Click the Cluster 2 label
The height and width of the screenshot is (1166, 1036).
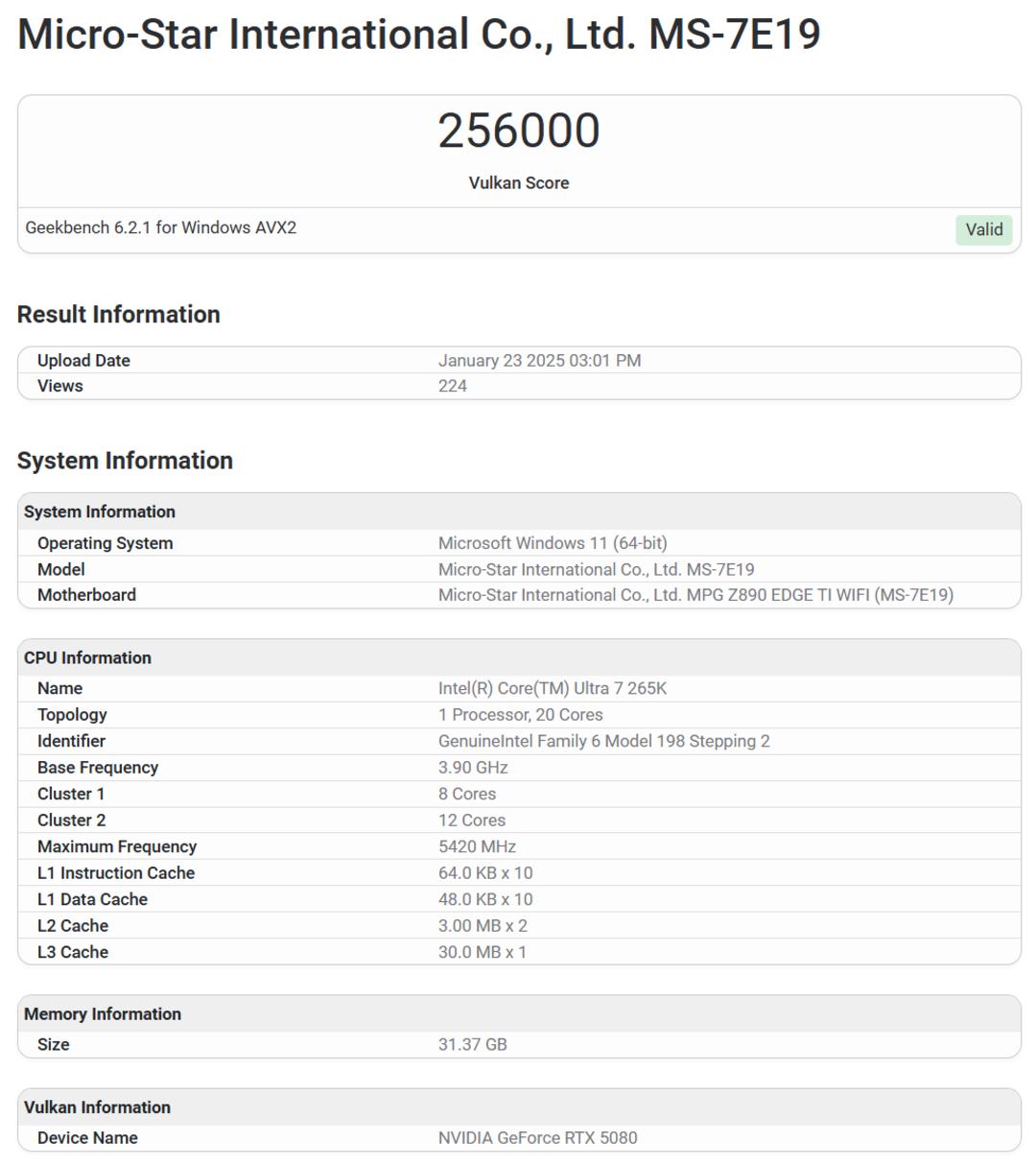72,820
